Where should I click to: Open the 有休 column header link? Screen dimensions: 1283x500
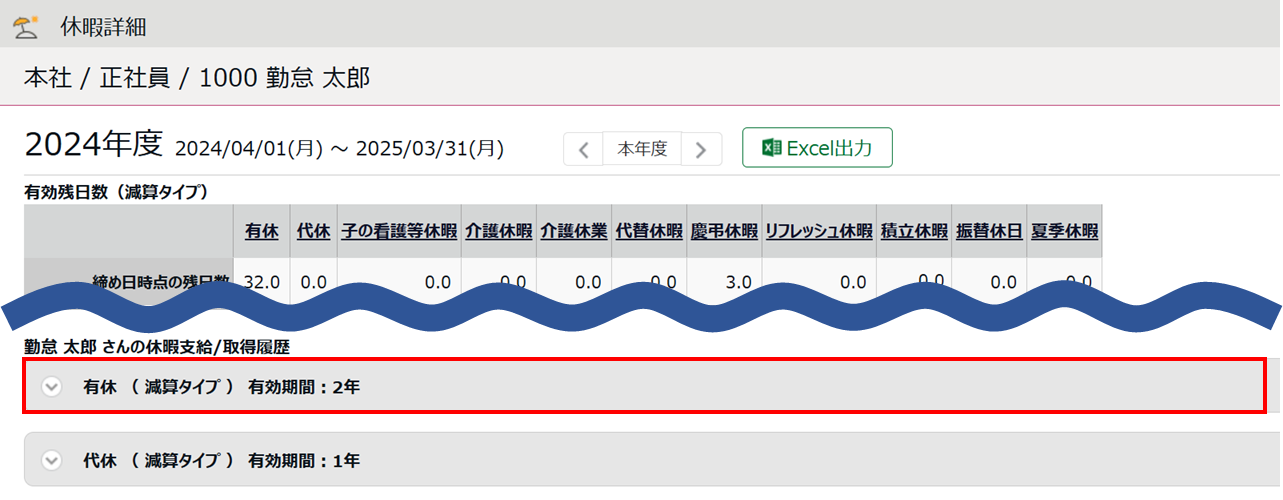[262, 231]
